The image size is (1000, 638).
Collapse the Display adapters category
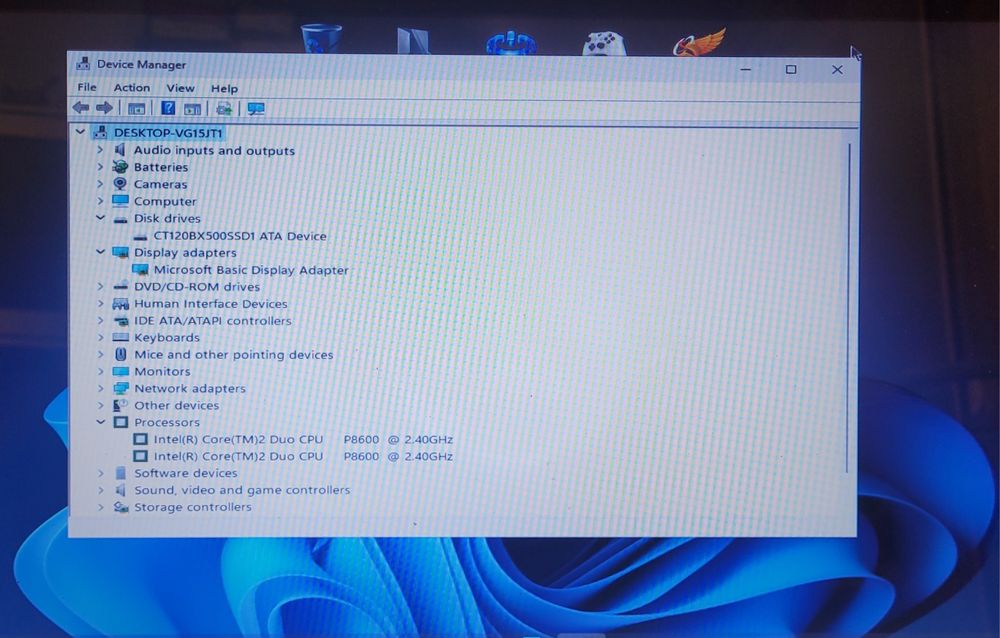coord(100,251)
